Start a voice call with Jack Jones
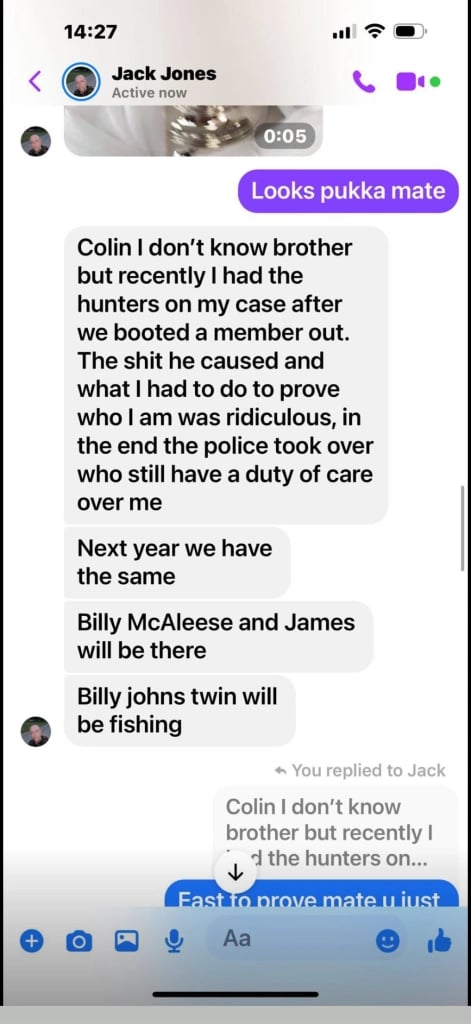The height and width of the screenshot is (1024, 471). tap(363, 82)
